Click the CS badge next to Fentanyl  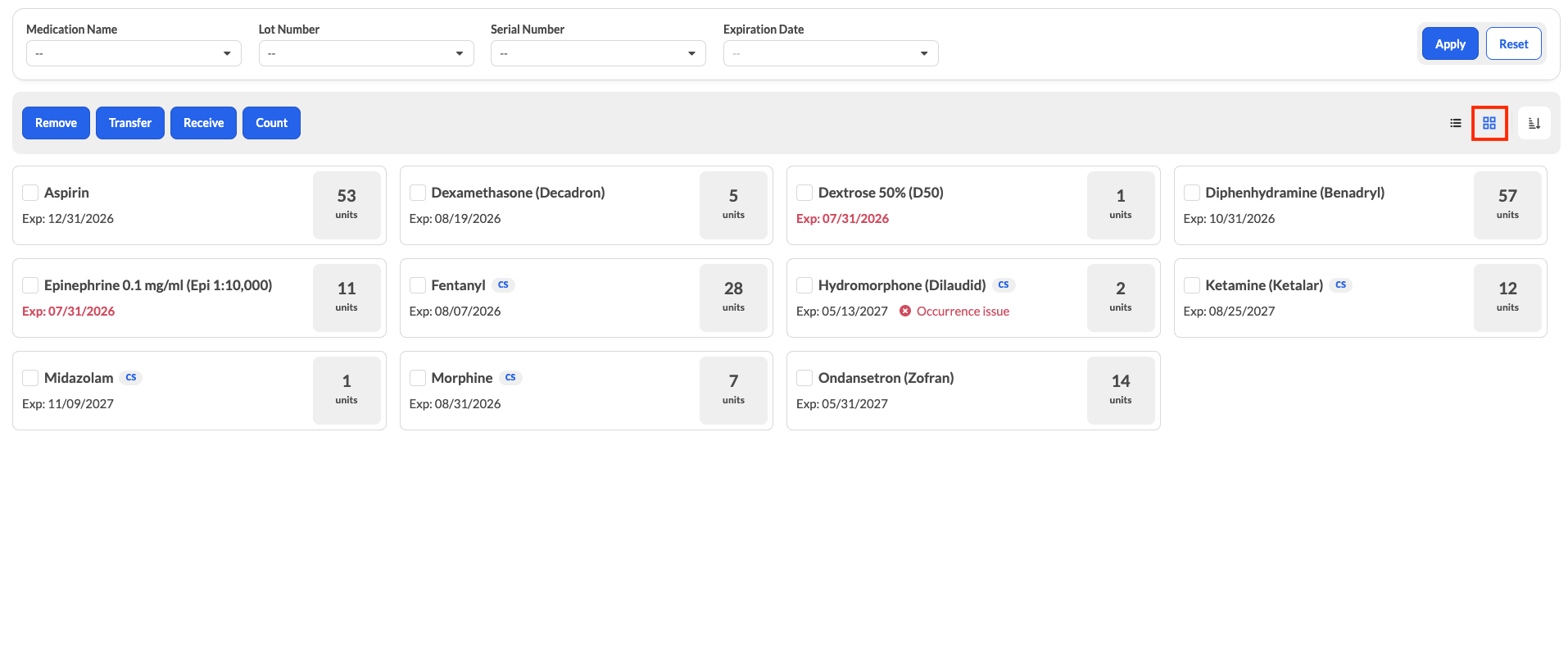pyautogui.click(x=503, y=285)
